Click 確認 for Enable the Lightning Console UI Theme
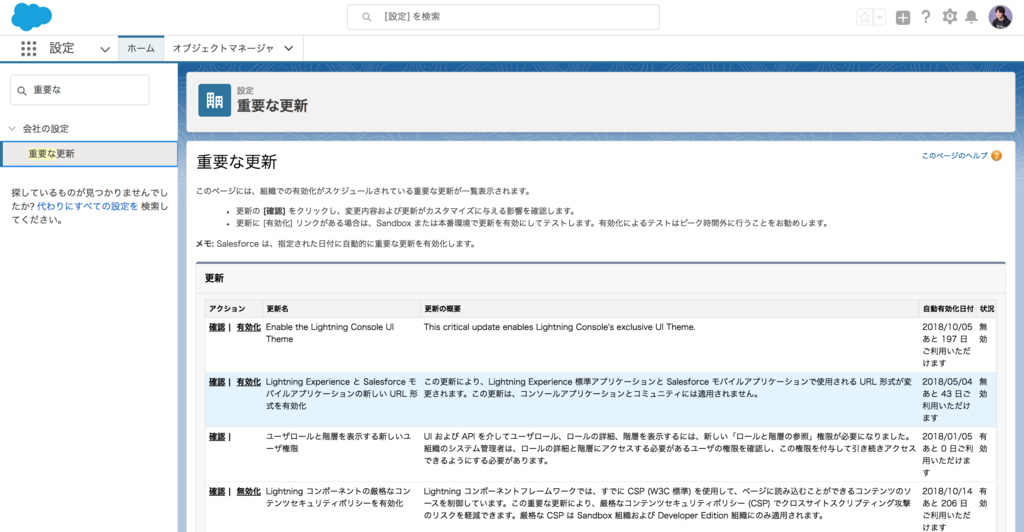Screen dimensions: 1024x532 click(x=217, y=327)
